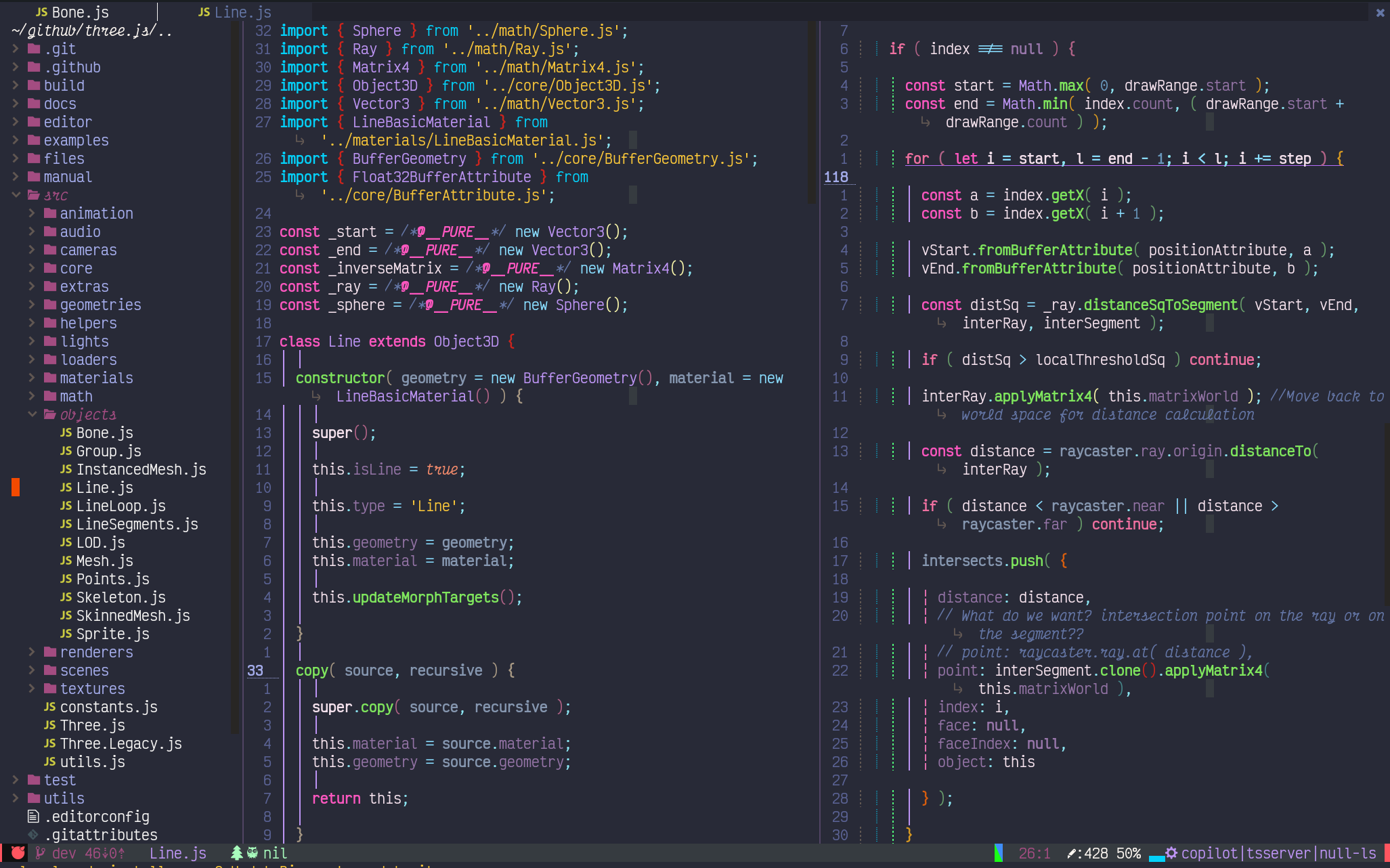Open LineSegments.js in the file tree

[137, 524]
